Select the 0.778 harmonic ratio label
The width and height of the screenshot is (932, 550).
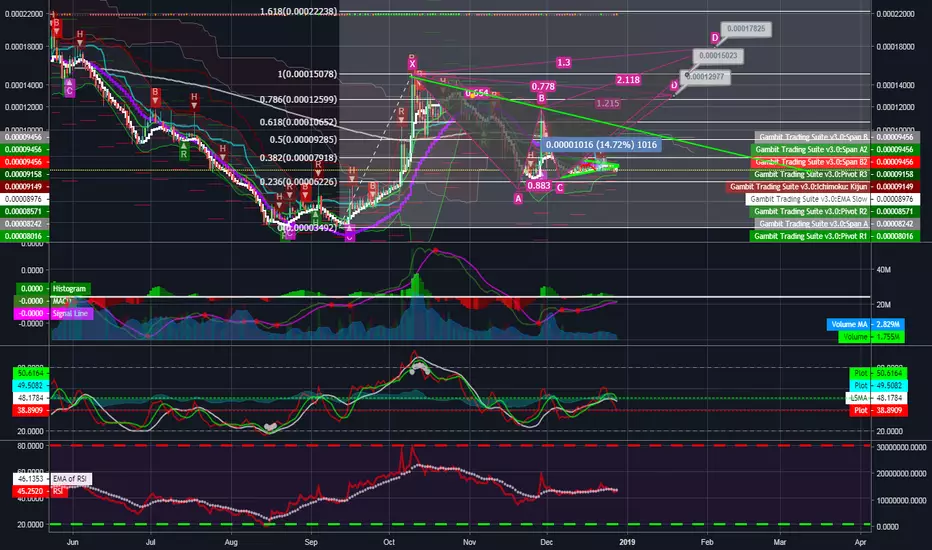[x=543, y=86]
